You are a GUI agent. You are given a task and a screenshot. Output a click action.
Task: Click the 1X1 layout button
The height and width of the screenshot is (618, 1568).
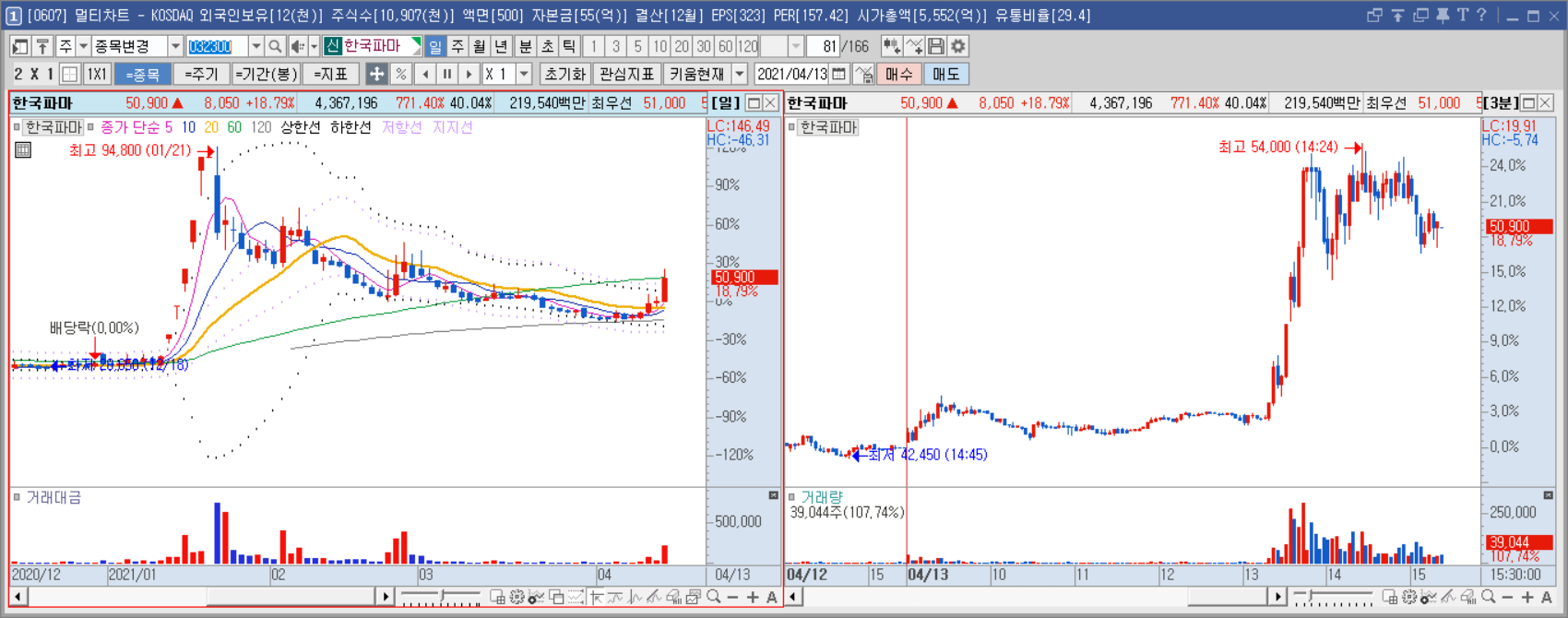tap(97, 74)
